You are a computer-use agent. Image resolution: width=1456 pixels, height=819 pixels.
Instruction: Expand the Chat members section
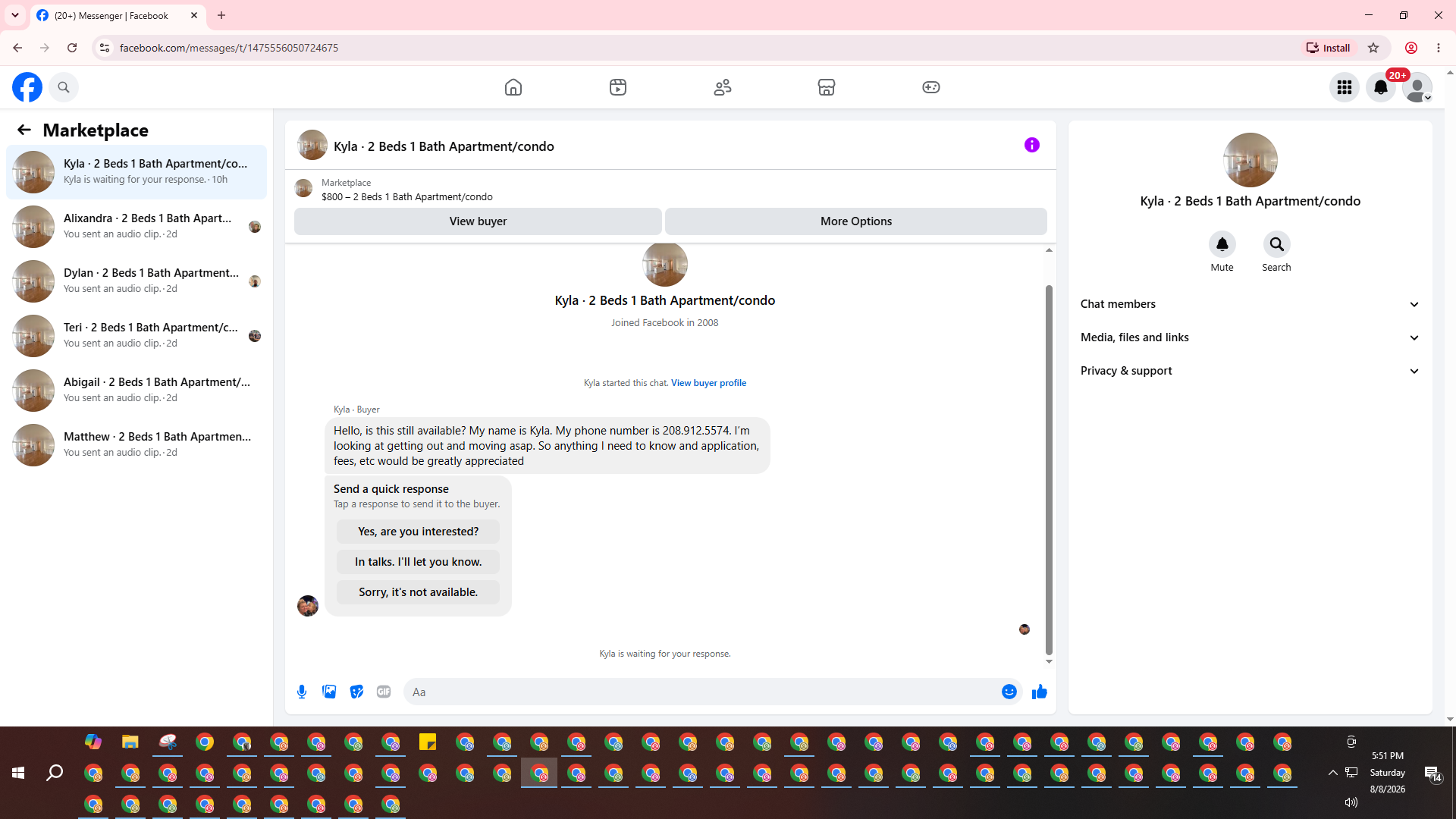1250,304
